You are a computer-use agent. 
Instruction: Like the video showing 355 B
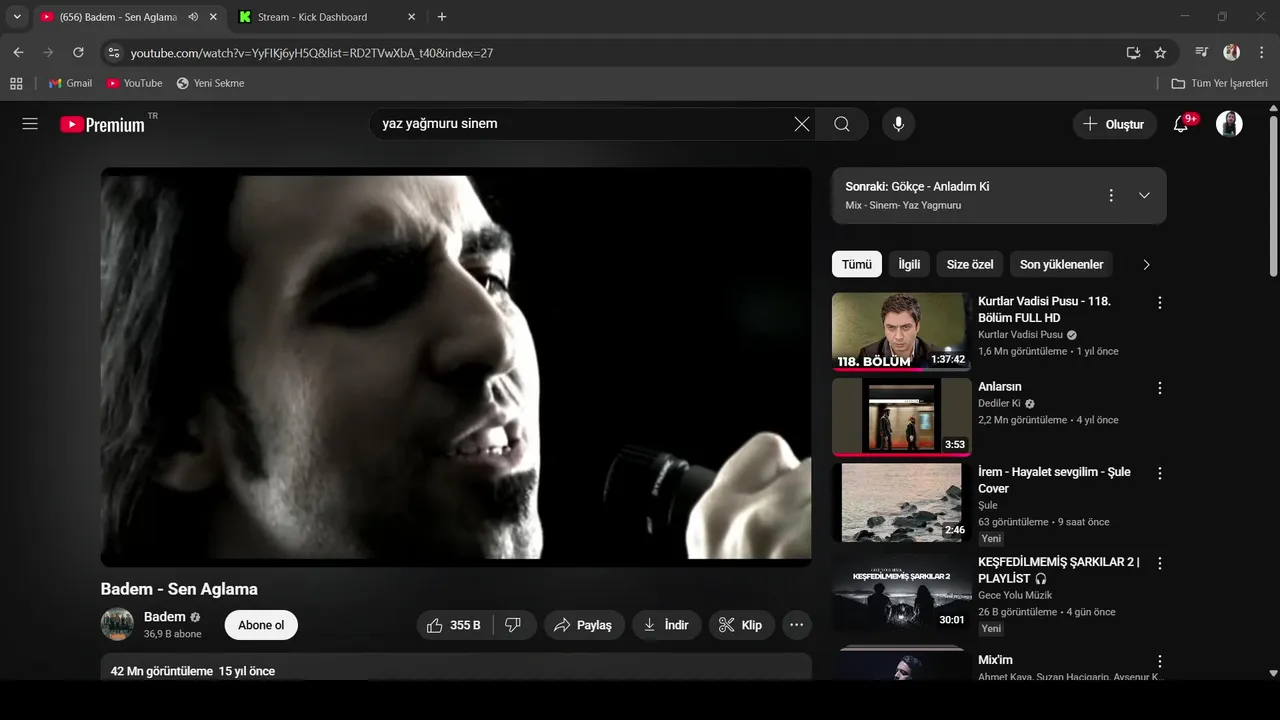coord(455,625)
